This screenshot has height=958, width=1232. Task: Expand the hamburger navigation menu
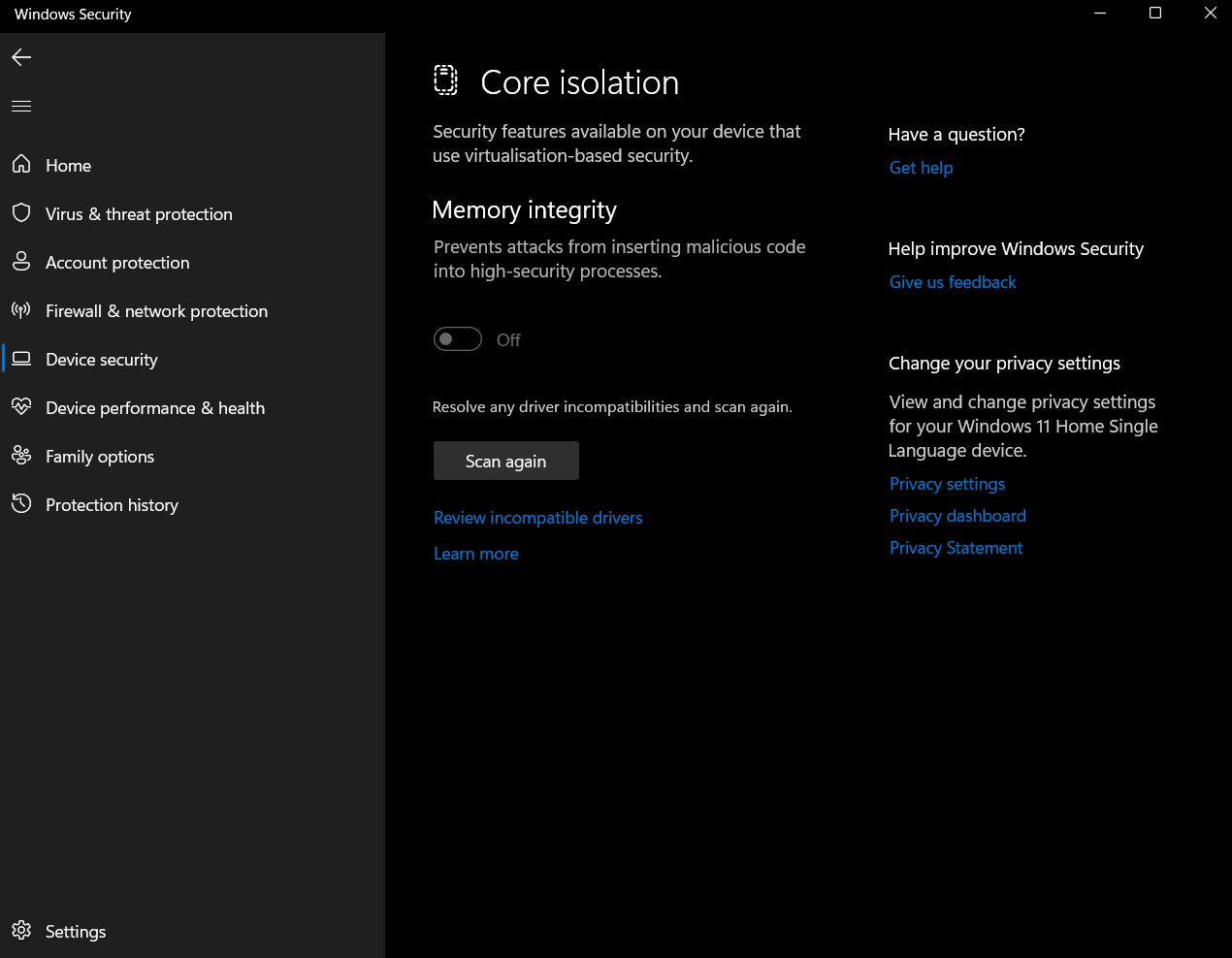click(x=21, y=106)
